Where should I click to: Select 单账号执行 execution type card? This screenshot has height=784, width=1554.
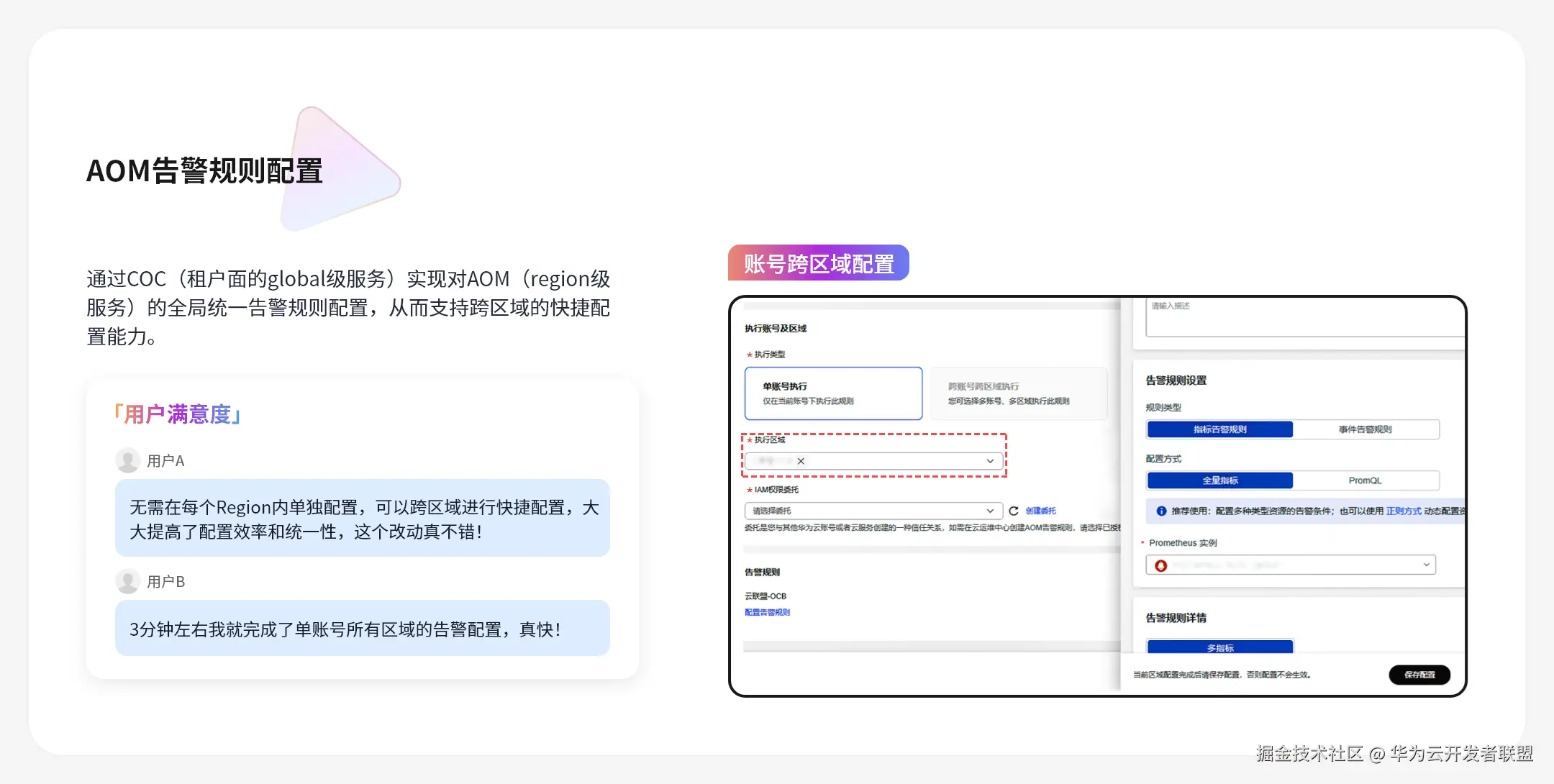click(x=833, y=393)
